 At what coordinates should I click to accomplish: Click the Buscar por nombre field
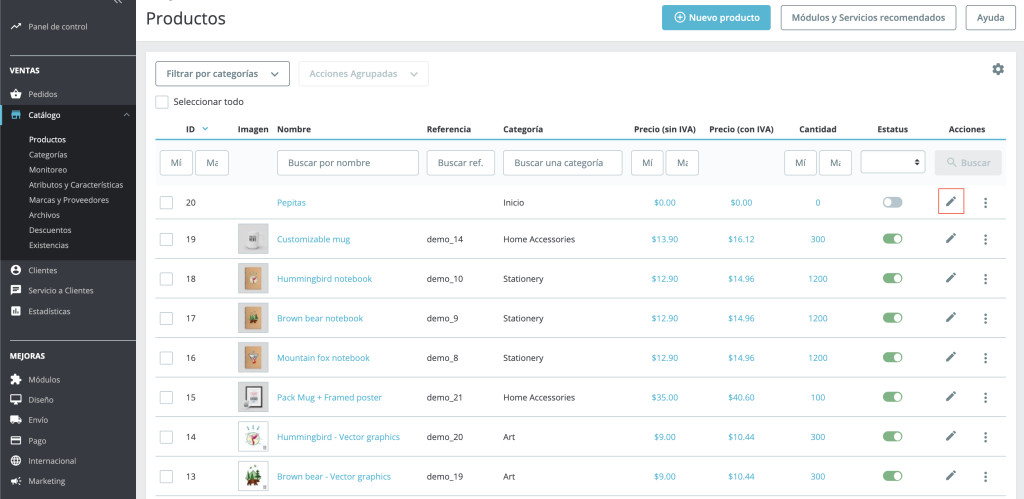[x=347, y=163]
